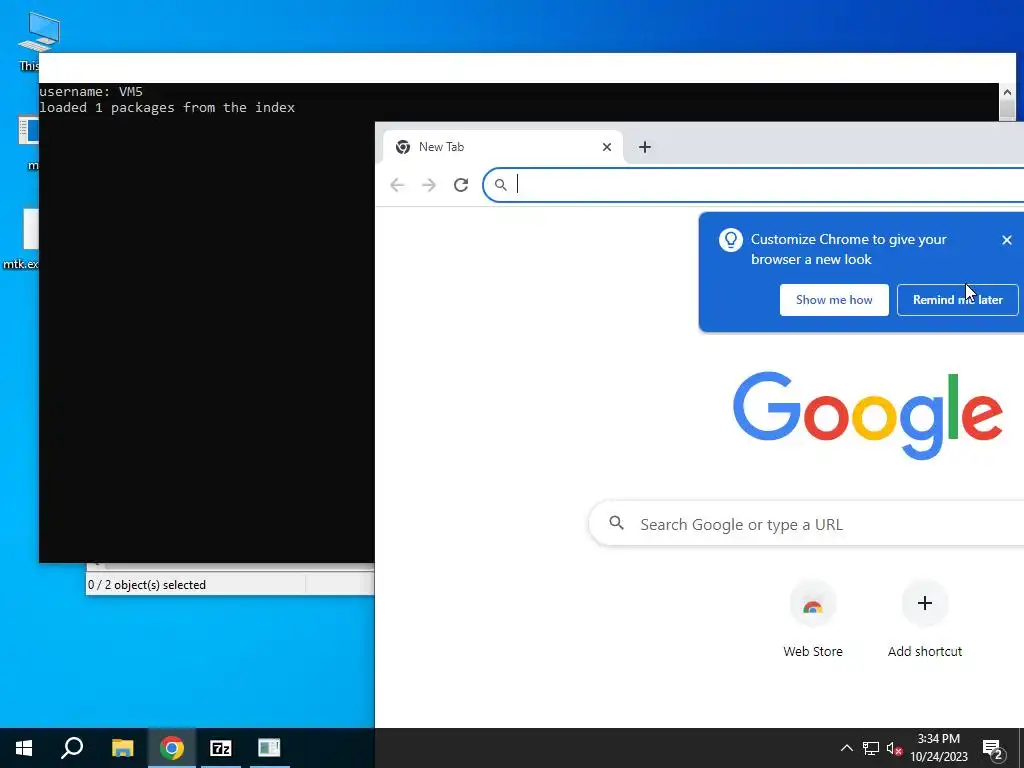Click the console window icon in the taskbar
The height and width of the screenshot is (768, 1024).
click(x=269, y=748)
